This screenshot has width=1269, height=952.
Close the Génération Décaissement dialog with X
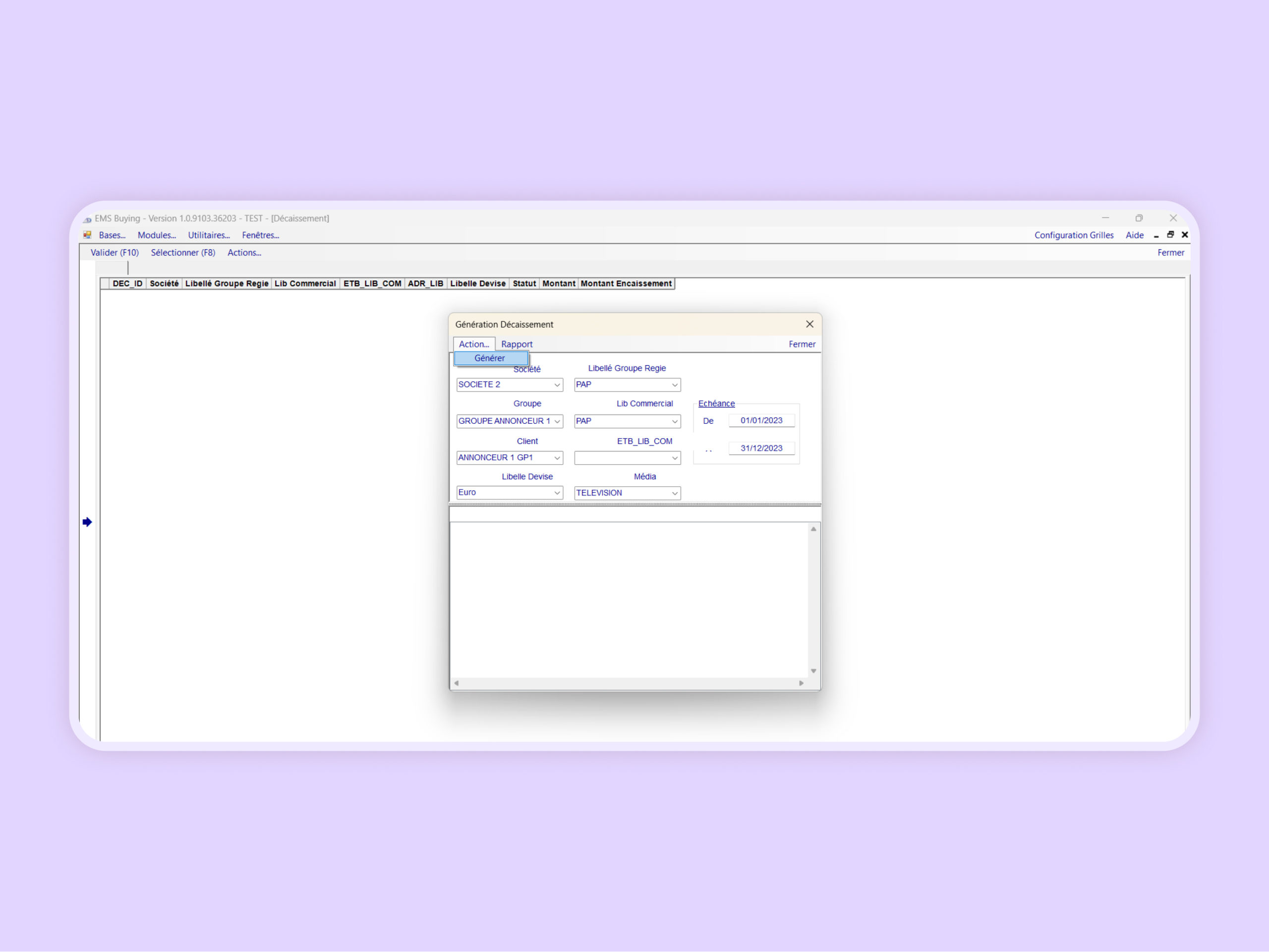pyautogui.click(x=809, y=324)
